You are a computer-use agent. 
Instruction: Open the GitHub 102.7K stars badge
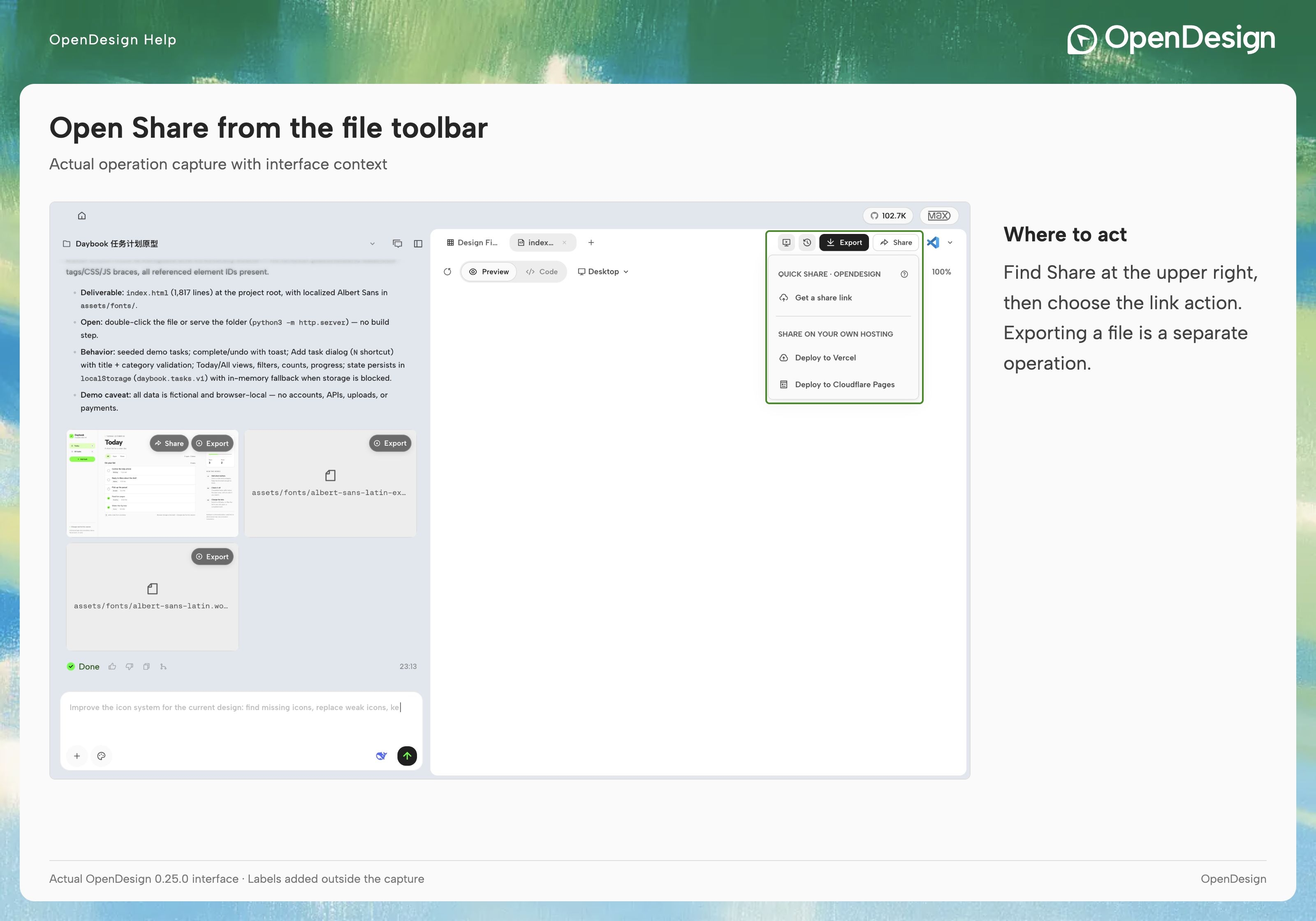pos(888,215)
